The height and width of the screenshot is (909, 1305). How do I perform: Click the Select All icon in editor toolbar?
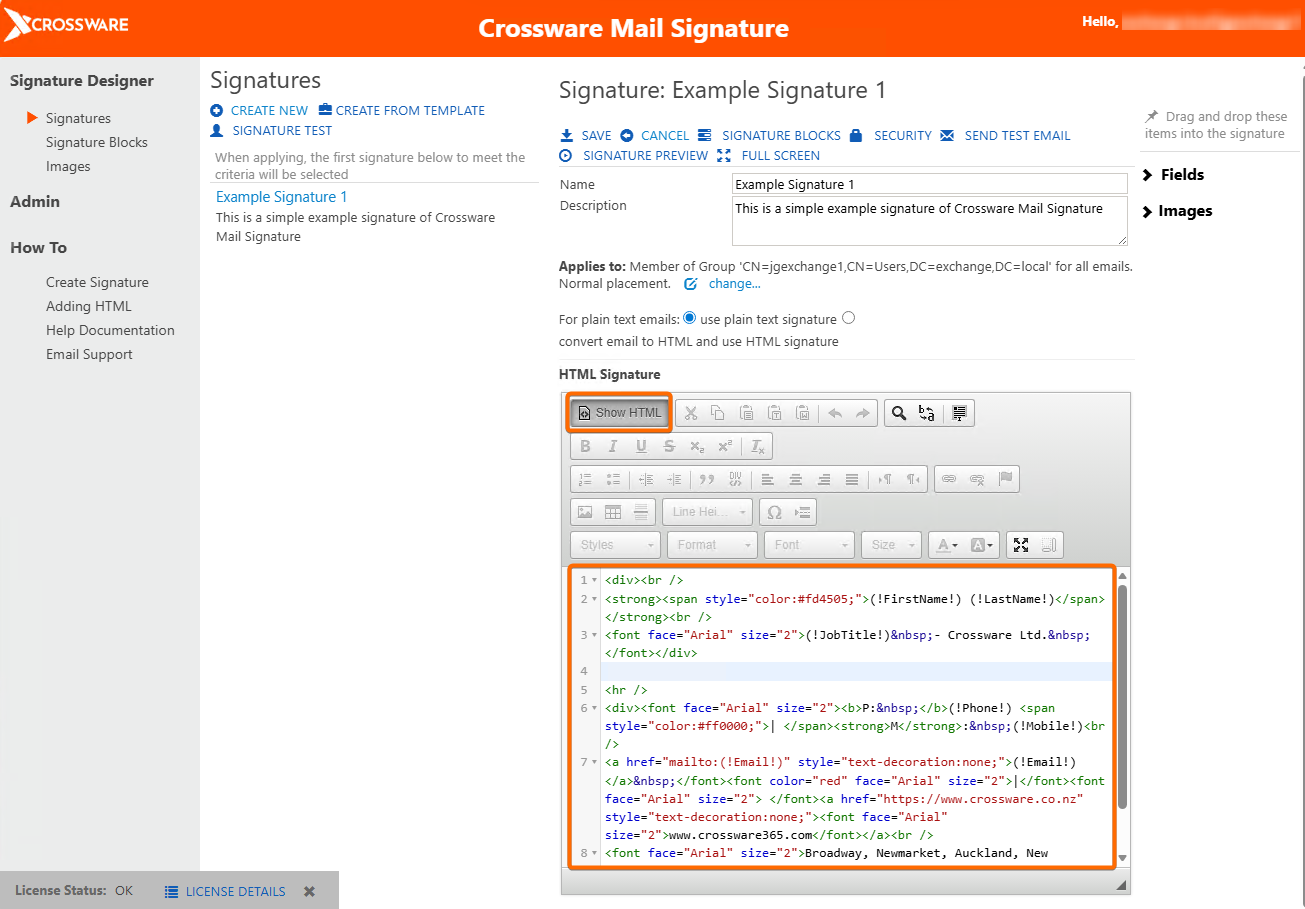click(960, 413)
